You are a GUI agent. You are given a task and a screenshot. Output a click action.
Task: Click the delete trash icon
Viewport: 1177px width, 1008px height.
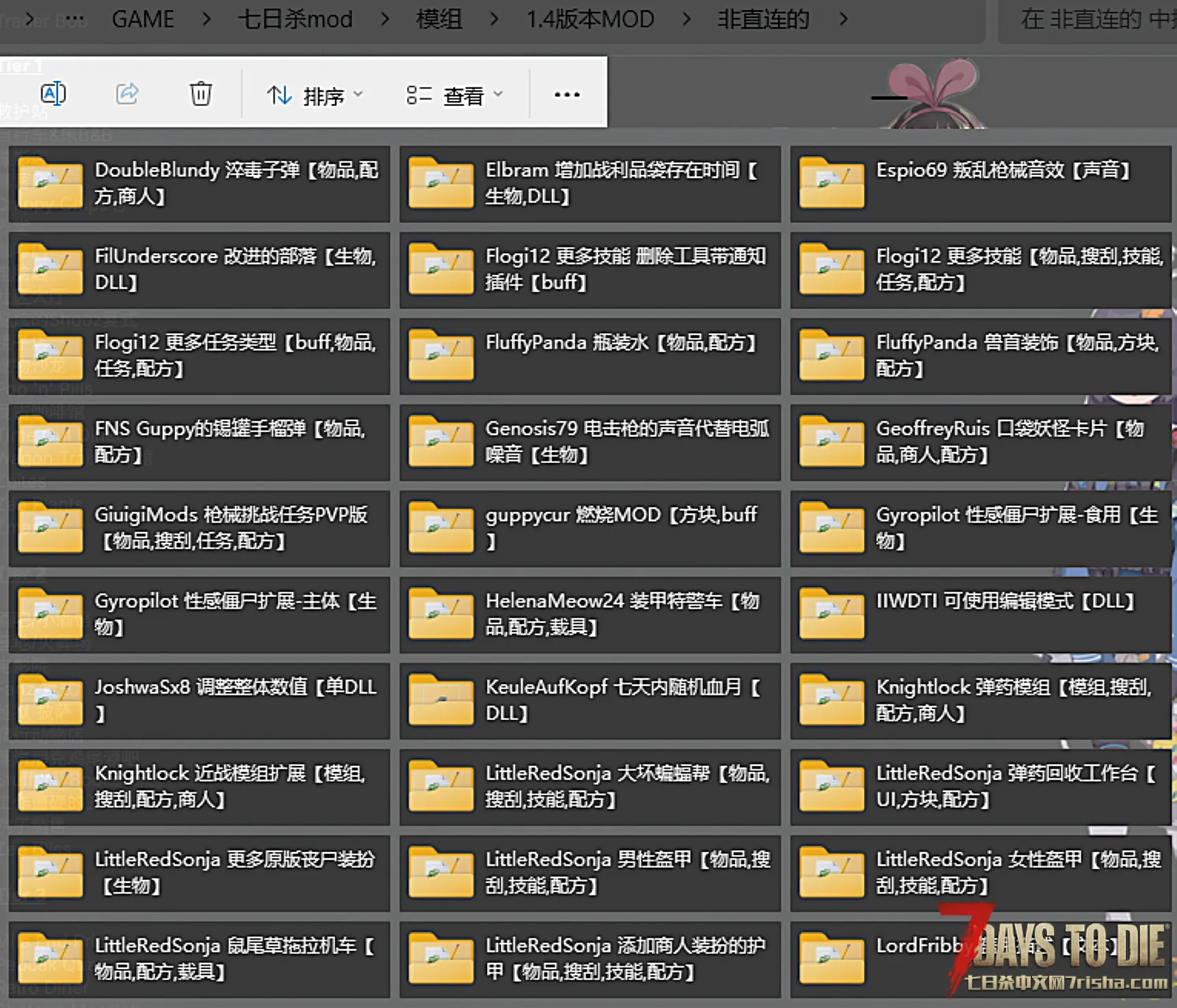pos(200,93)
